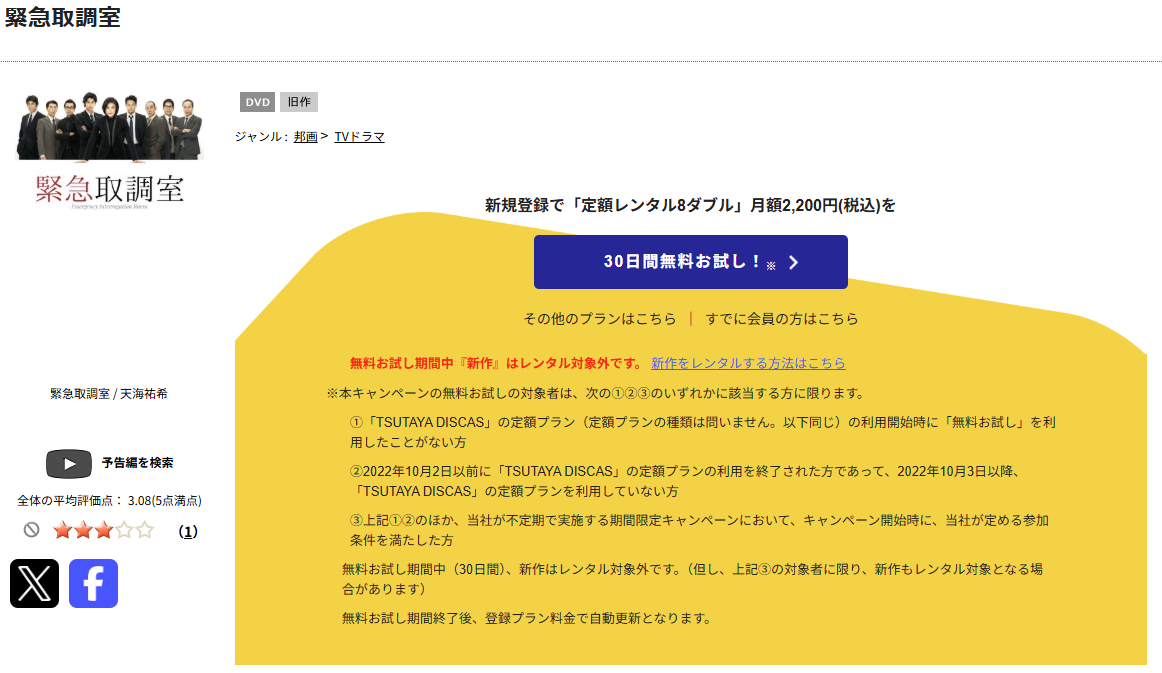Click the page heading 緊急取調室

63,17
